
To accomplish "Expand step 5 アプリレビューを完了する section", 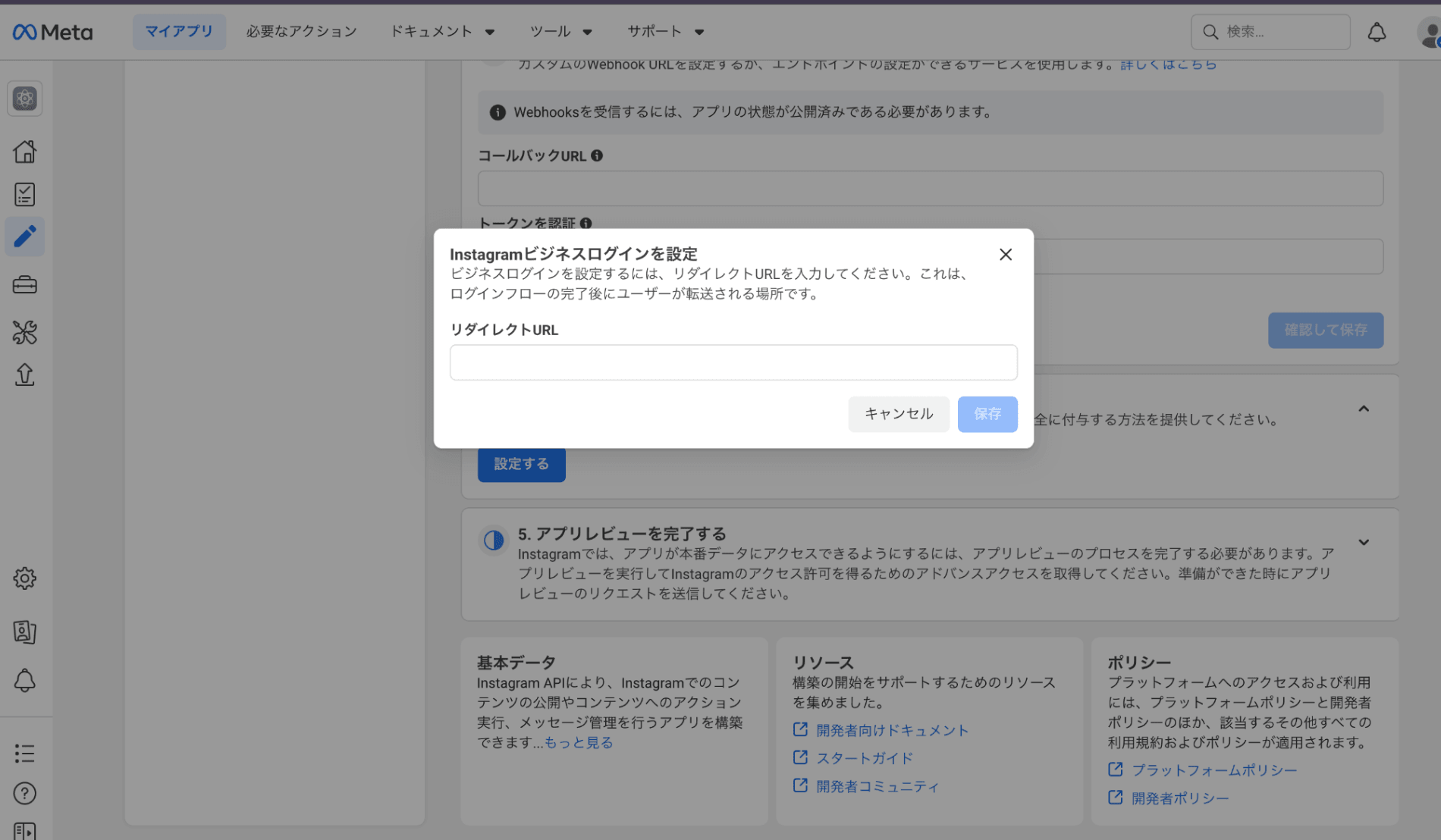I will [1364, 543].
